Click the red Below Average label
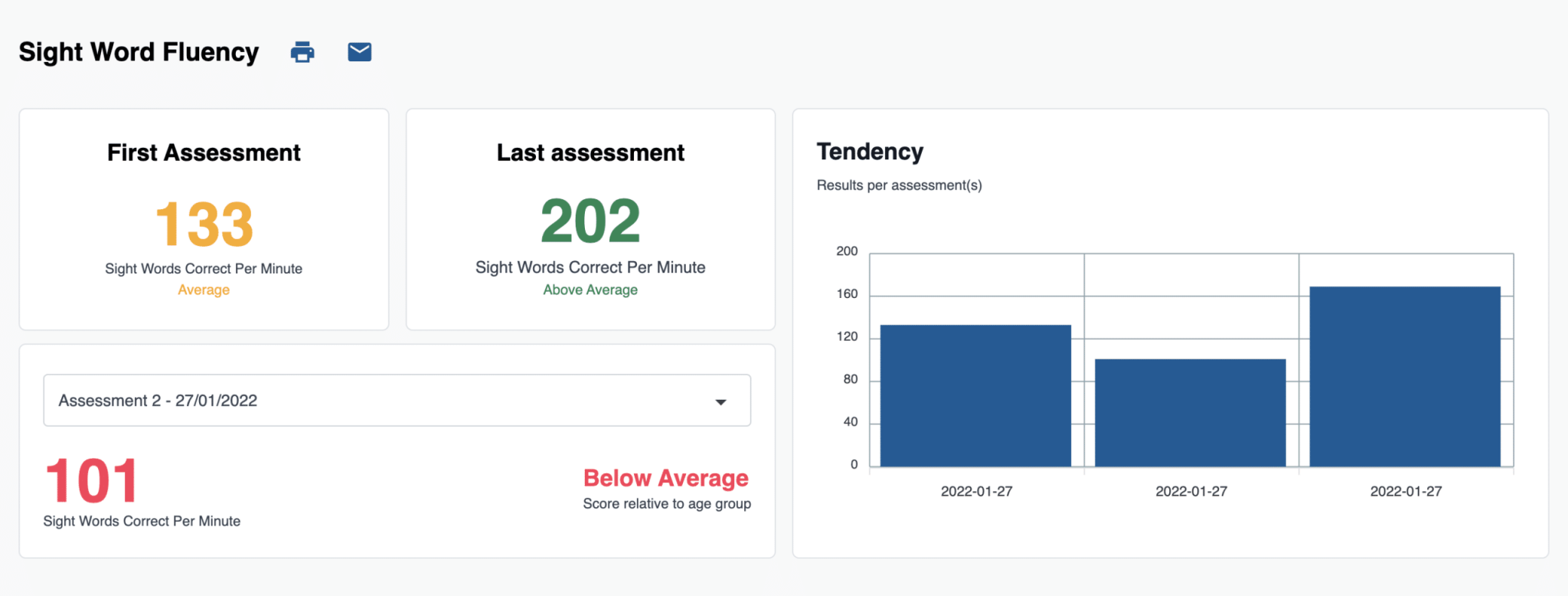1568x596 pixels. [x=666, y=478]
